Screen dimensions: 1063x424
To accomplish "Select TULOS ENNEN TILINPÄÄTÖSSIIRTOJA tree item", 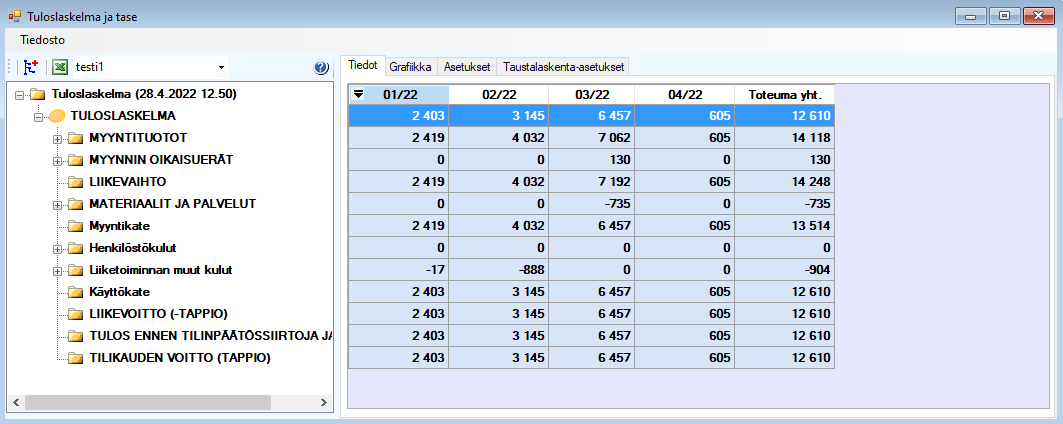I will coord(210,336).
